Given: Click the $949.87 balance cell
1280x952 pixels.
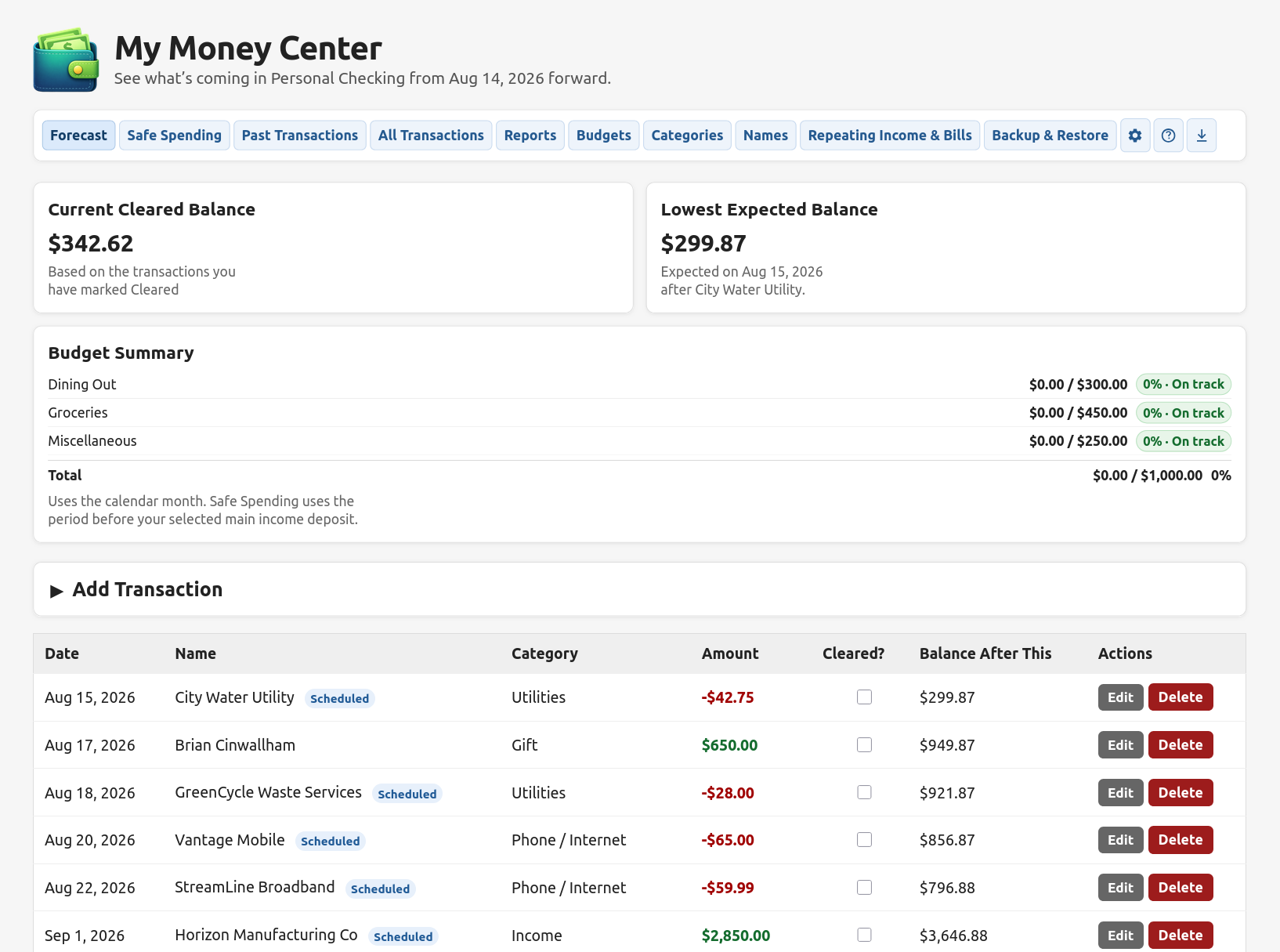Looking at the screenshot, I should click(x=947, y=745).
